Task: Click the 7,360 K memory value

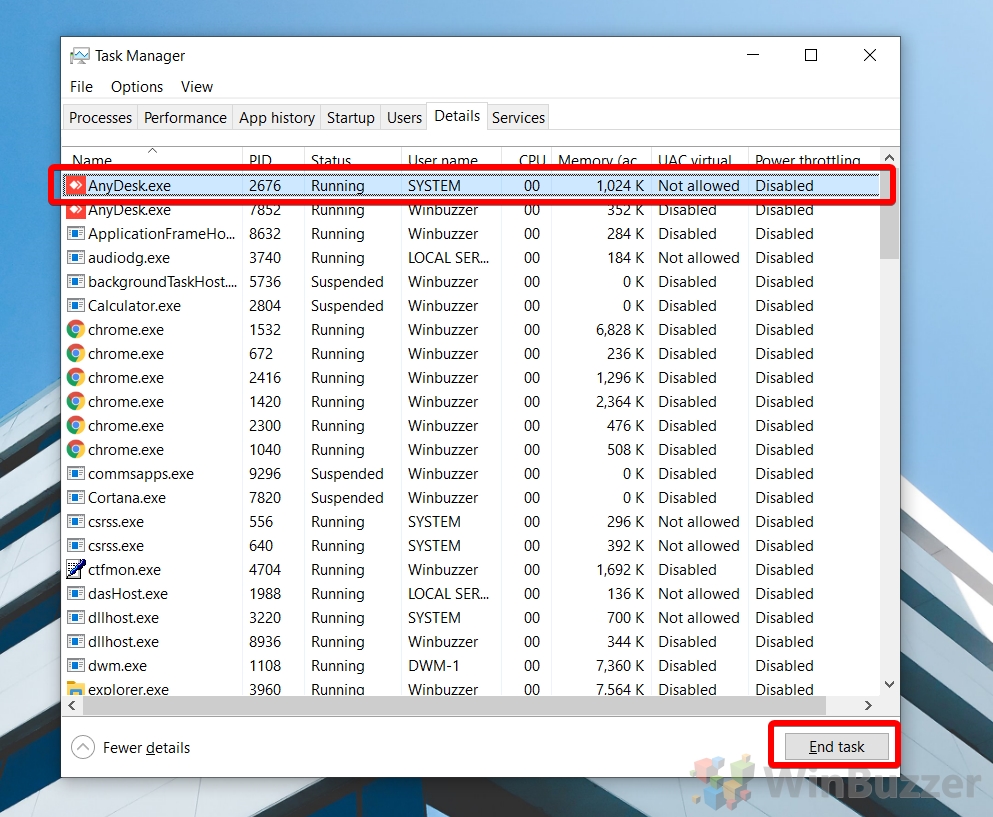Action: (x=619, y=666)
